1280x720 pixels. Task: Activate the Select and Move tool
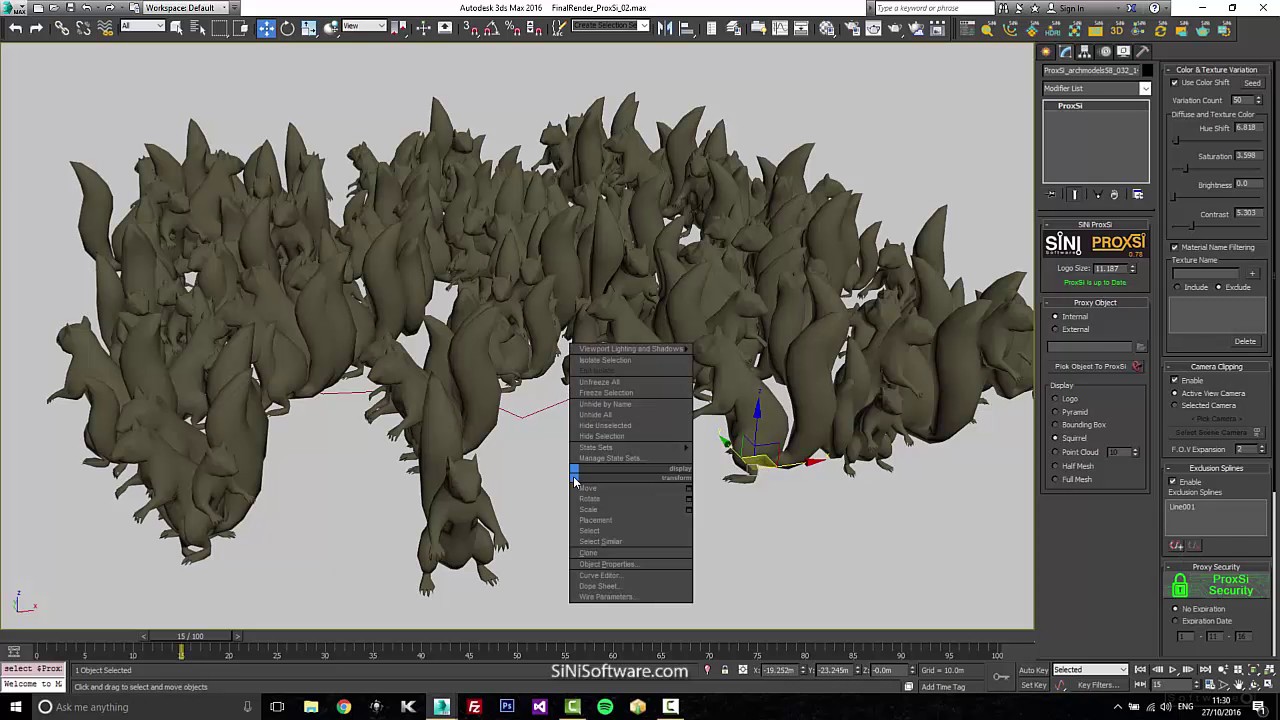coord(266,28)
